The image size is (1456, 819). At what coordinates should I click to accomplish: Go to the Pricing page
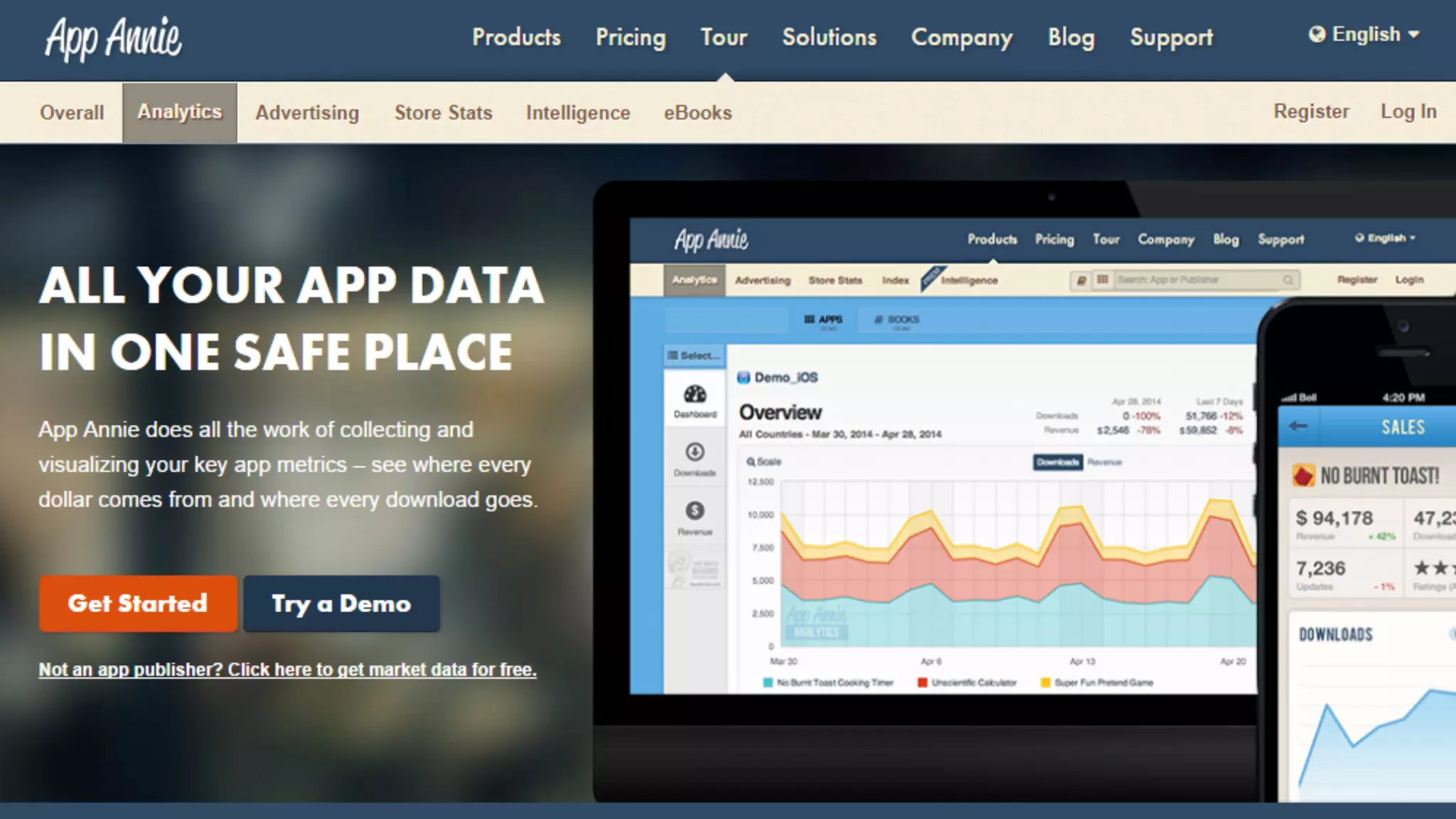tap(631, 37)
